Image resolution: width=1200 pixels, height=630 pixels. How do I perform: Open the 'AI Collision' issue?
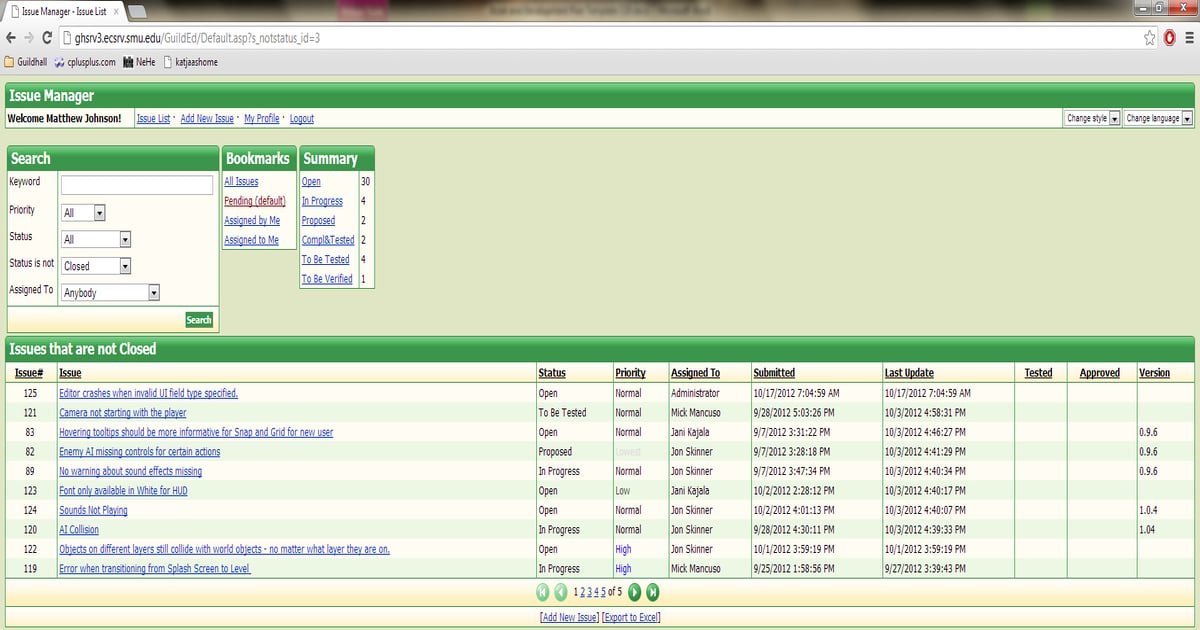coord(79,530)
